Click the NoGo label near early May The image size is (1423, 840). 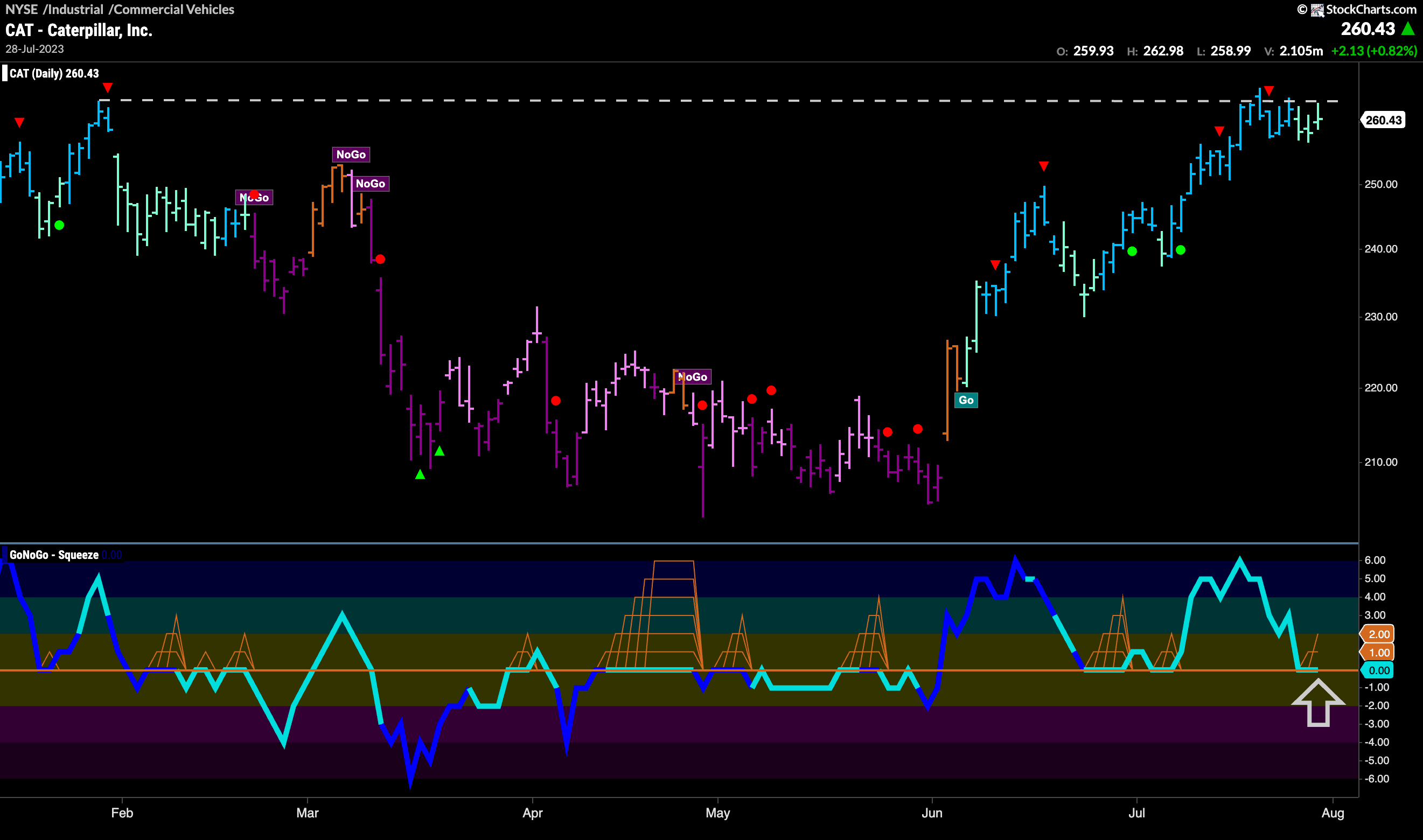692,376
